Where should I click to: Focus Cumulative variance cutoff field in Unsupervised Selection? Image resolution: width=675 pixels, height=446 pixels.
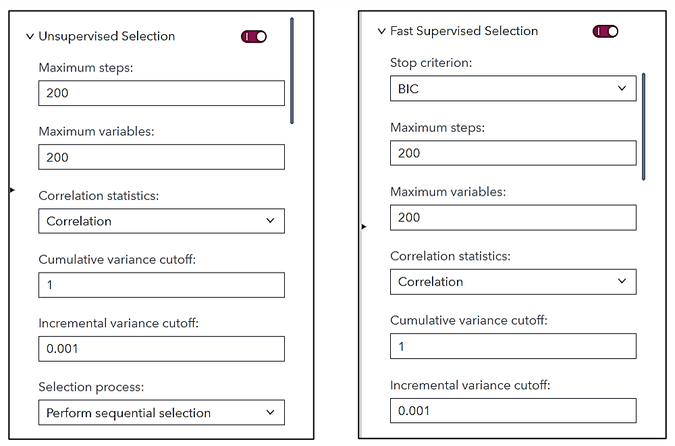(x=161, y=285)
